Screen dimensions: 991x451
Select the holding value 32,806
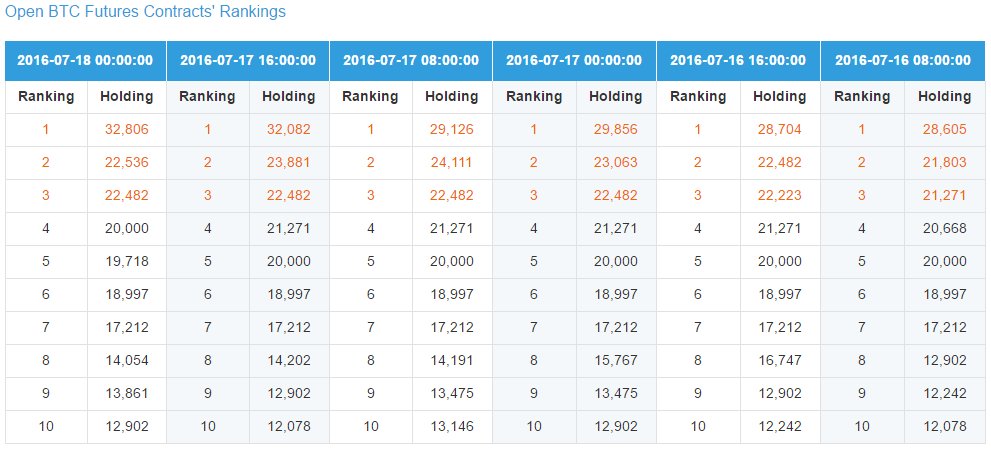pyautogui.click(x=126, y=130)
